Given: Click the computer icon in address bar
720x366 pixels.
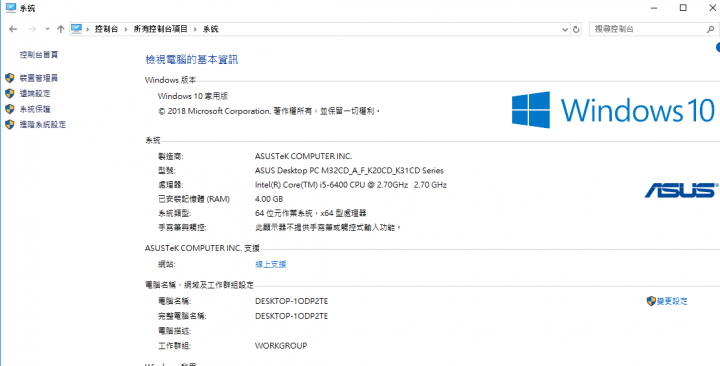Looking at the screenshot, I should coord(76,29).
